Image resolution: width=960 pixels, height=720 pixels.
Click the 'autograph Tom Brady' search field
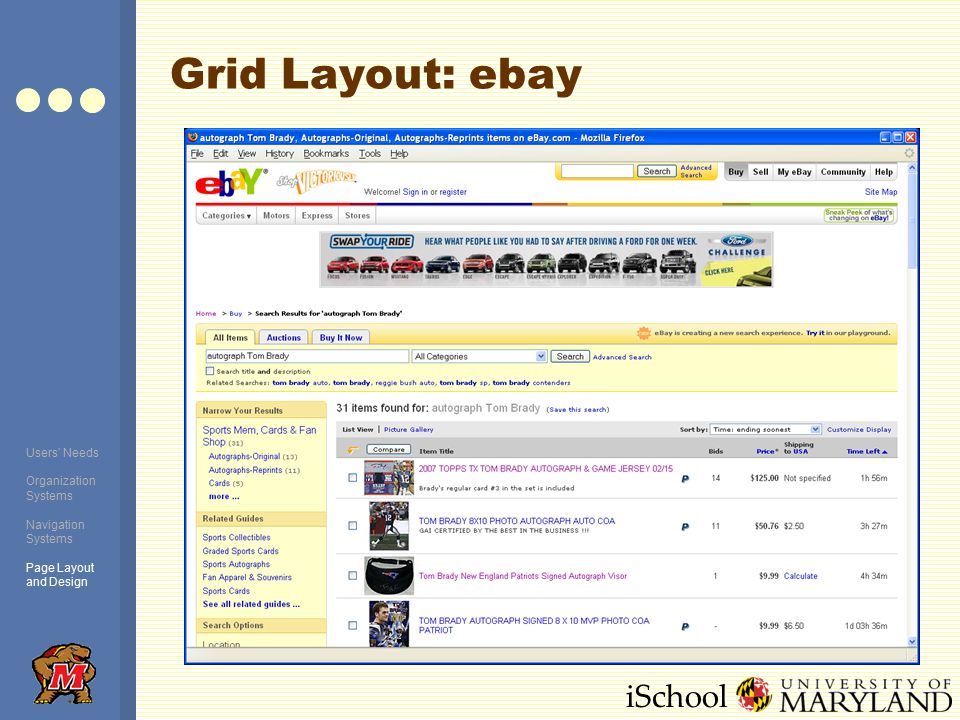(x=307, y=356)
